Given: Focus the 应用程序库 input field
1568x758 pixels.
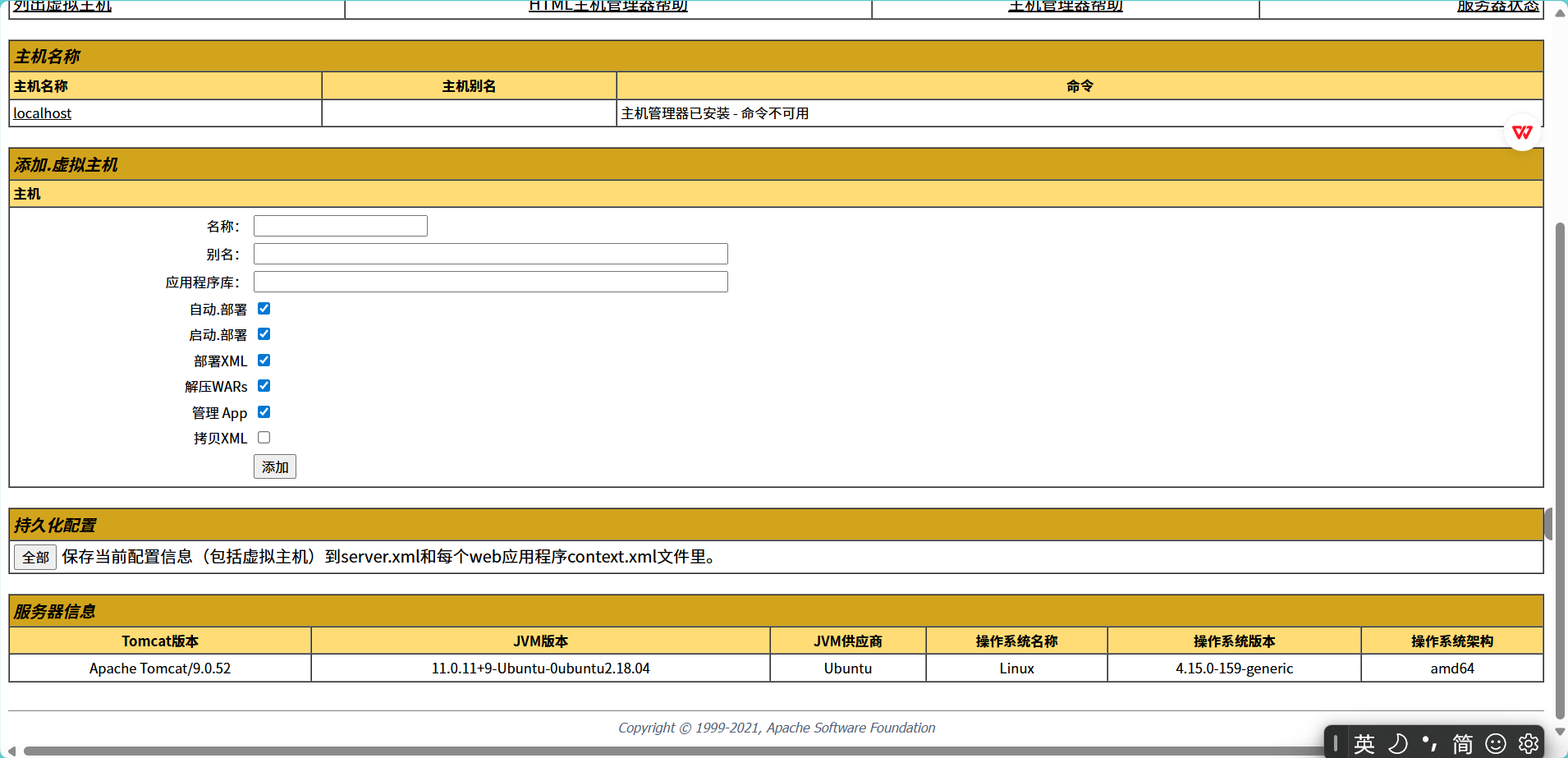Looking at the screenshot, I should point(491,282).
